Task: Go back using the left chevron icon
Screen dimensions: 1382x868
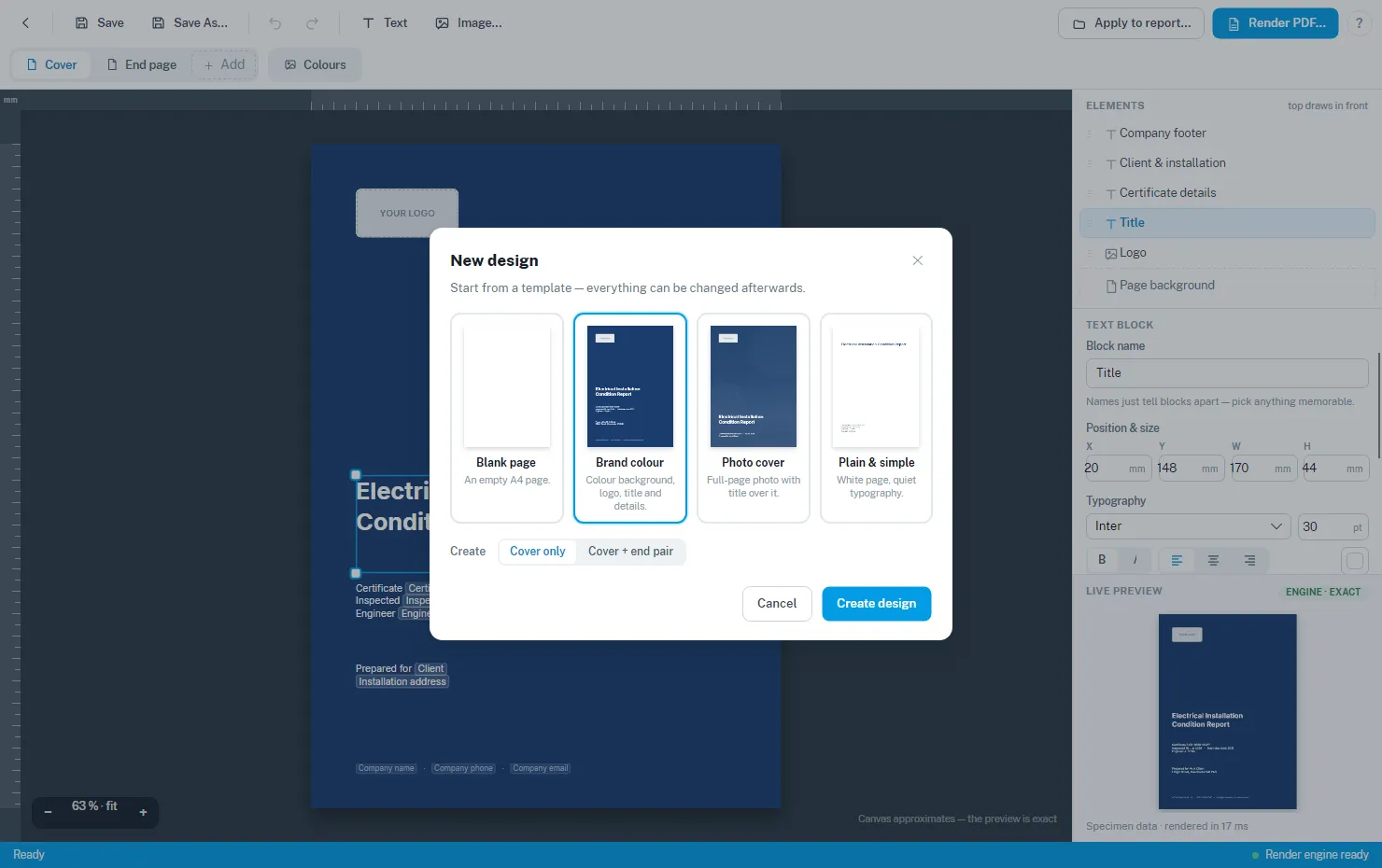Action: pyautogui.click(x=26, y=23)
